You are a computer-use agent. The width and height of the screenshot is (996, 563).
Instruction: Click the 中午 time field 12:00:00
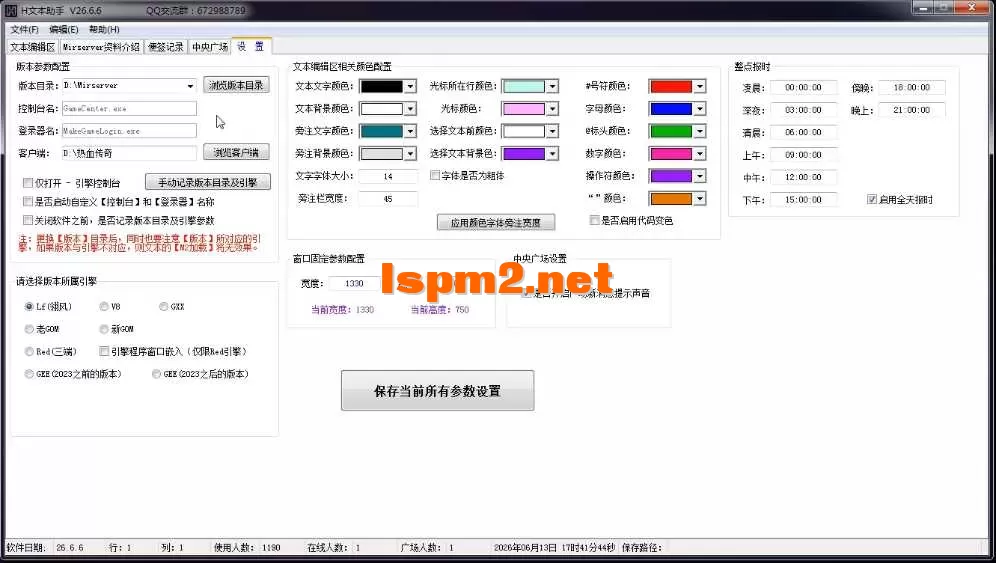[804, 177]
